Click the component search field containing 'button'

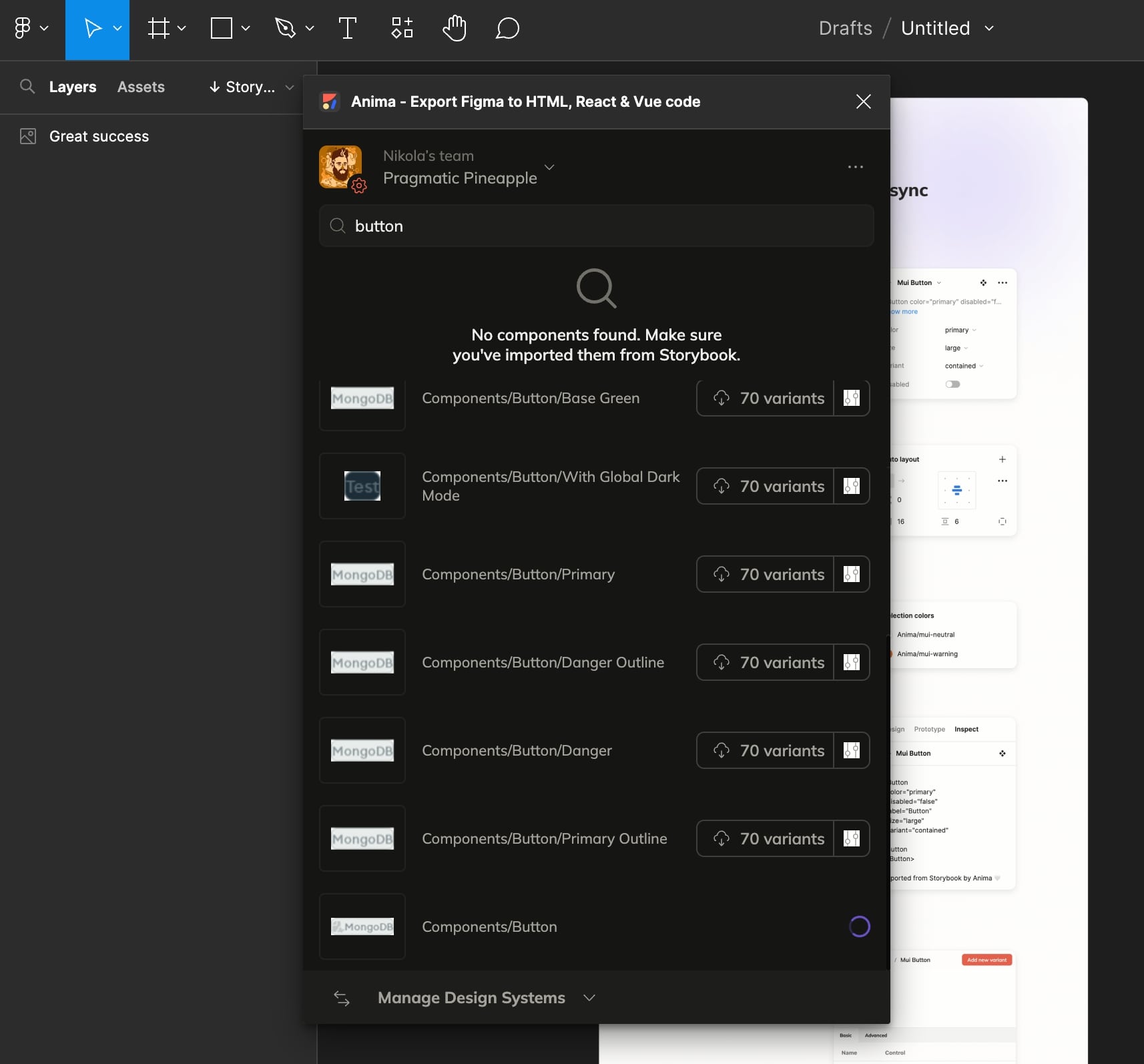596,226
